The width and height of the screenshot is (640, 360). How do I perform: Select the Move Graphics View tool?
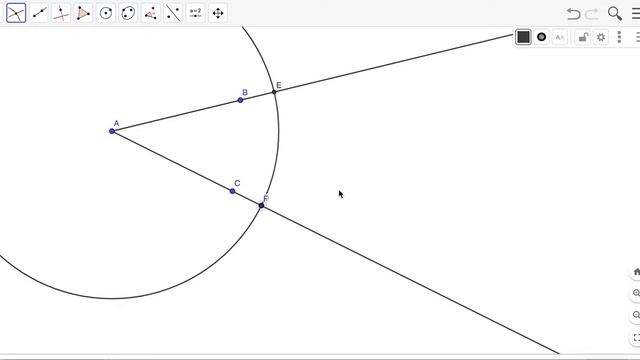coord(218,13)
